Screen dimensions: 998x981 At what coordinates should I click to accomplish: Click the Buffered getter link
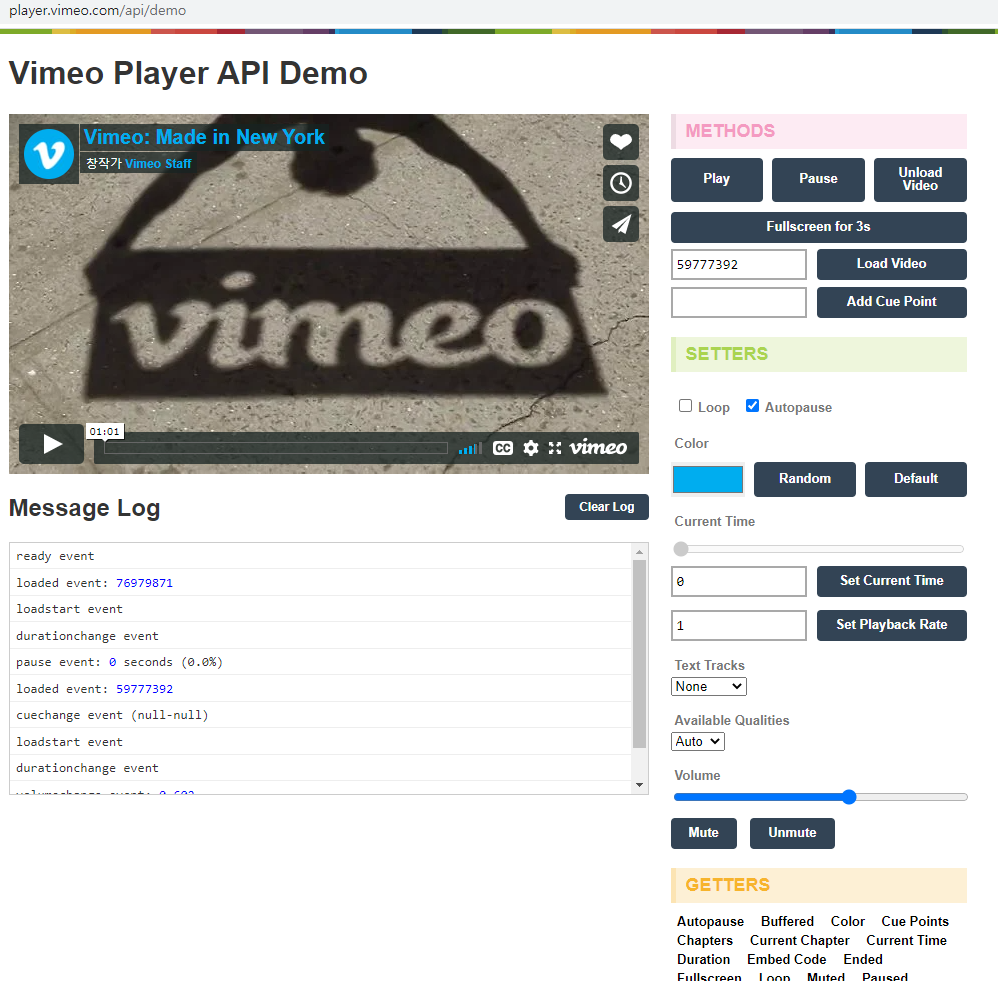(787, 922)
